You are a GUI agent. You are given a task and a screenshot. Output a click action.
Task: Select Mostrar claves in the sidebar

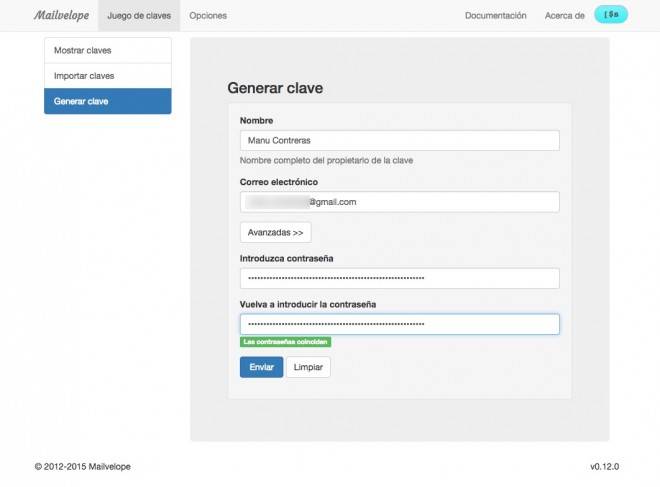[x=108, y=51]
